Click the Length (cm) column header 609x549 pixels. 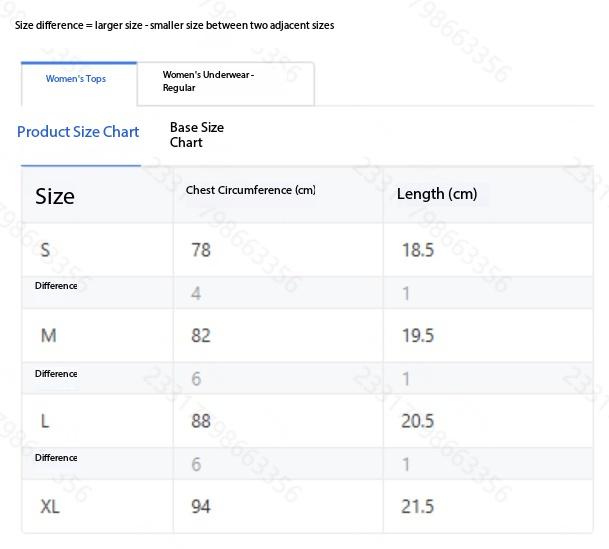coord(437,194)
